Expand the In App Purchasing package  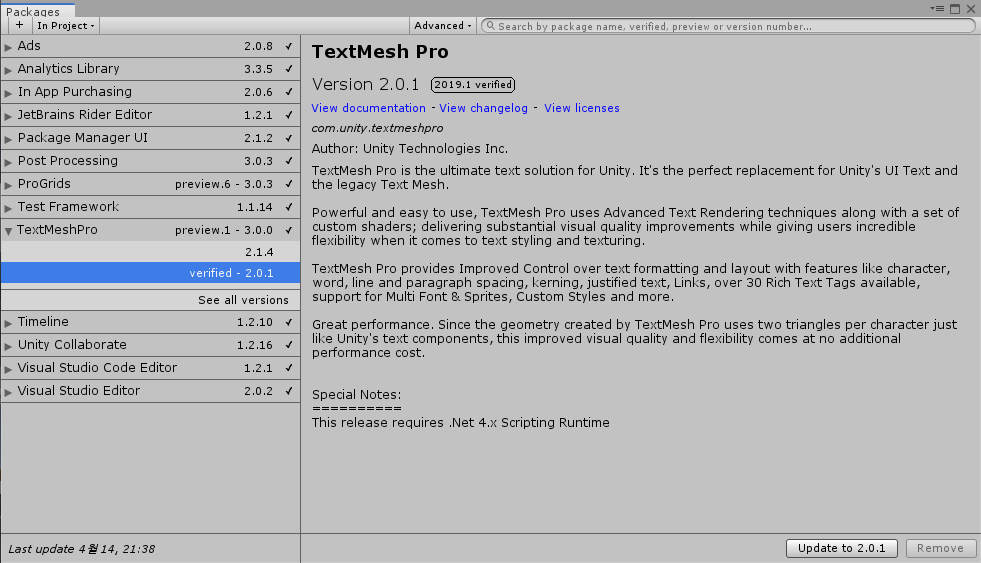click(x=8, y=93)
